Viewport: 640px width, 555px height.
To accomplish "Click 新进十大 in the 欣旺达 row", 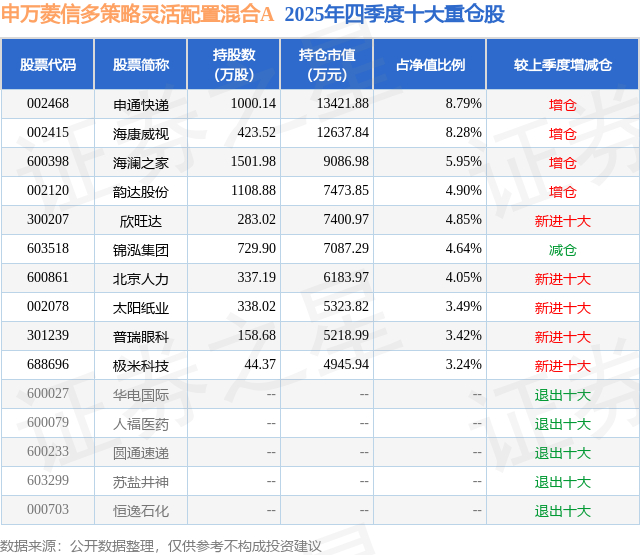I will pyautogui.click(x=563, y=221).
